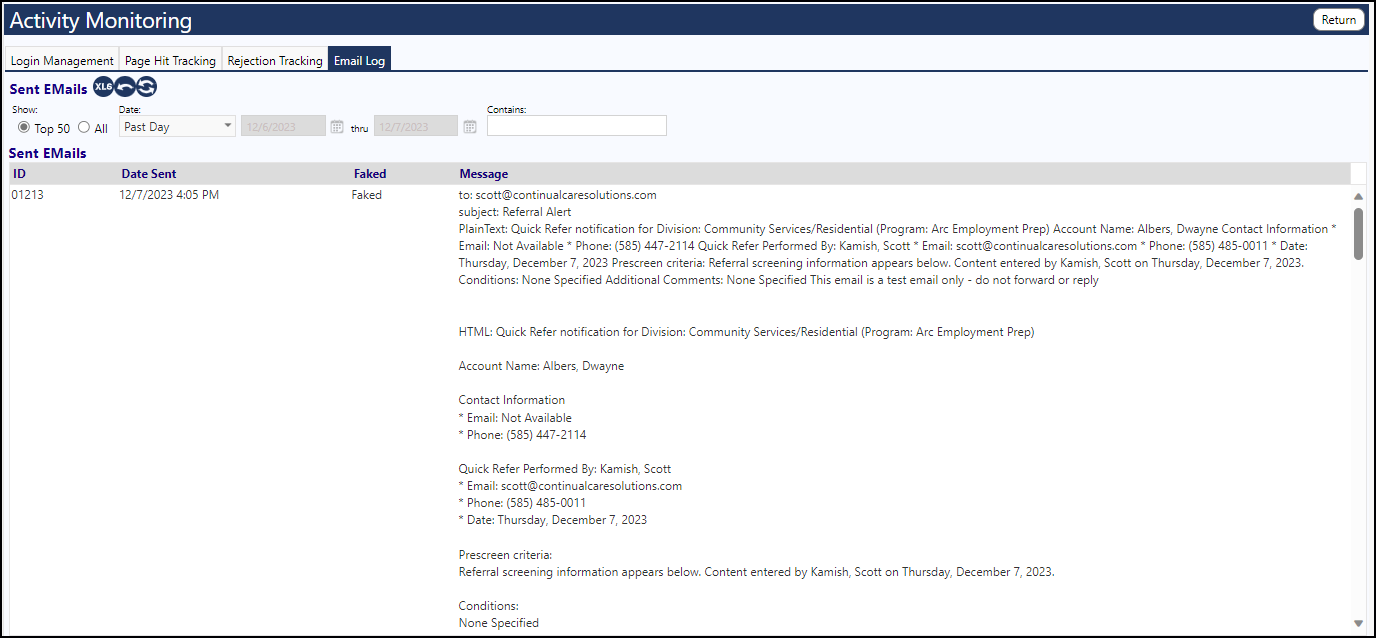
Task: Open the Page Hit Tracking tab
Action: [x=170, y=60]
